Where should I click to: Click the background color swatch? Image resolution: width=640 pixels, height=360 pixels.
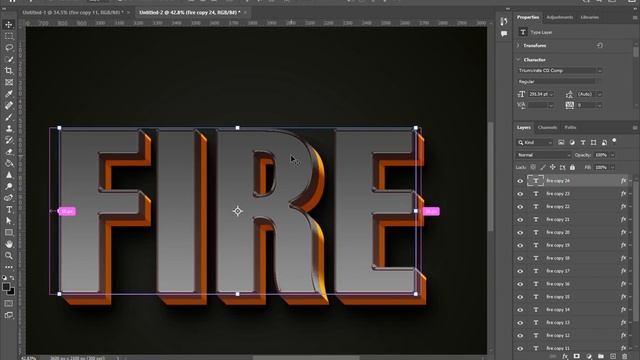click(11, 292)
